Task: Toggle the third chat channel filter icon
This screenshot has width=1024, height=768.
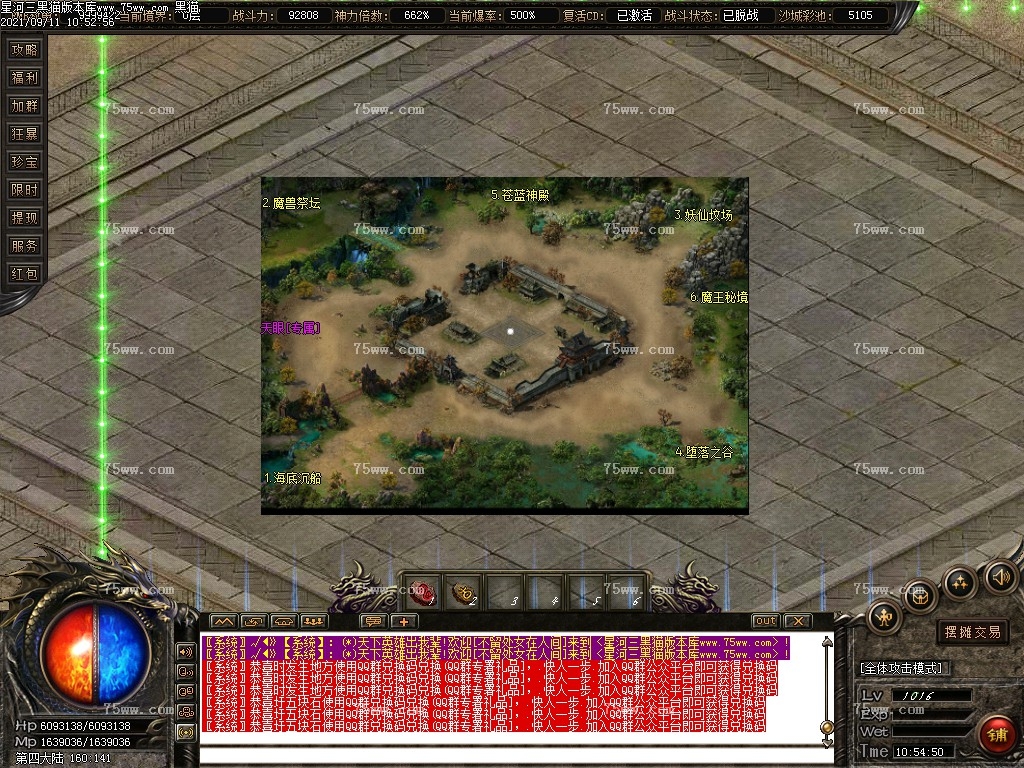Action: pyautogui.click(x=185, y=692)
